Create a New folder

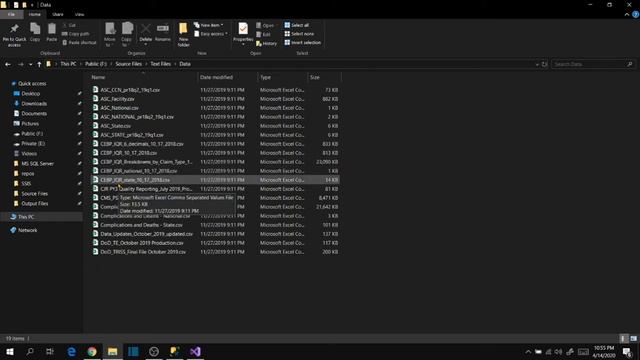183,35
